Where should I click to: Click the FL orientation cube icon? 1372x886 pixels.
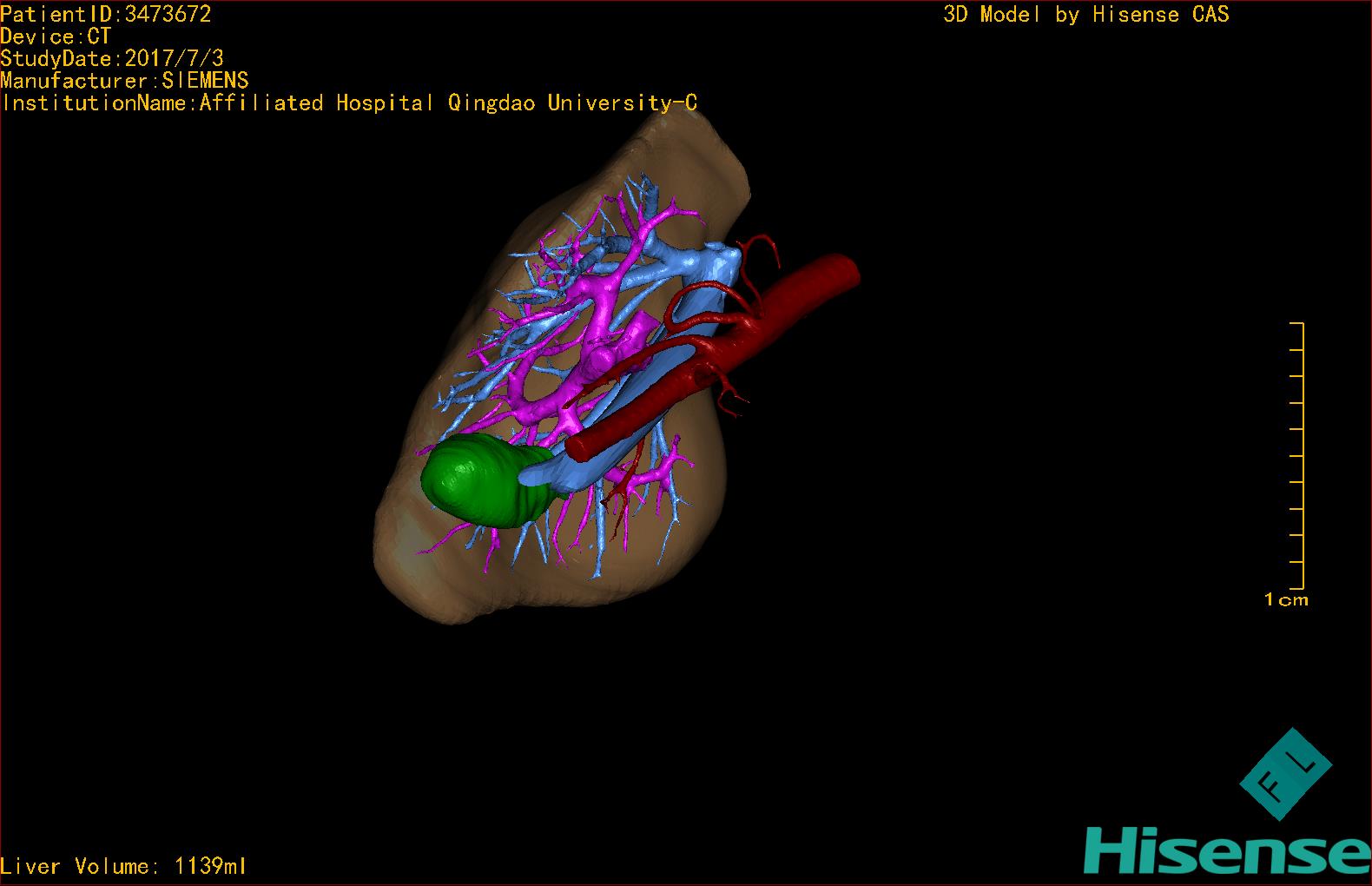1286,774
